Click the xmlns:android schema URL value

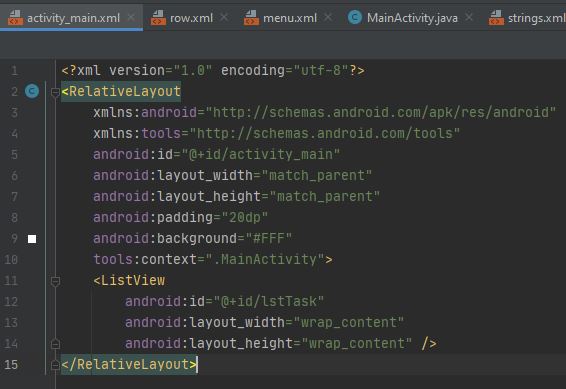click(380, 112)
